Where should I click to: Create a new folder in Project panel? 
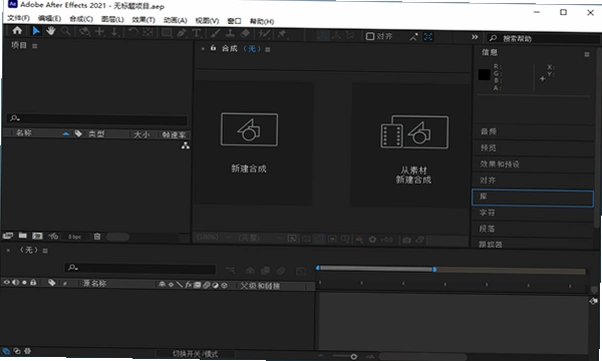pos(23,235)
